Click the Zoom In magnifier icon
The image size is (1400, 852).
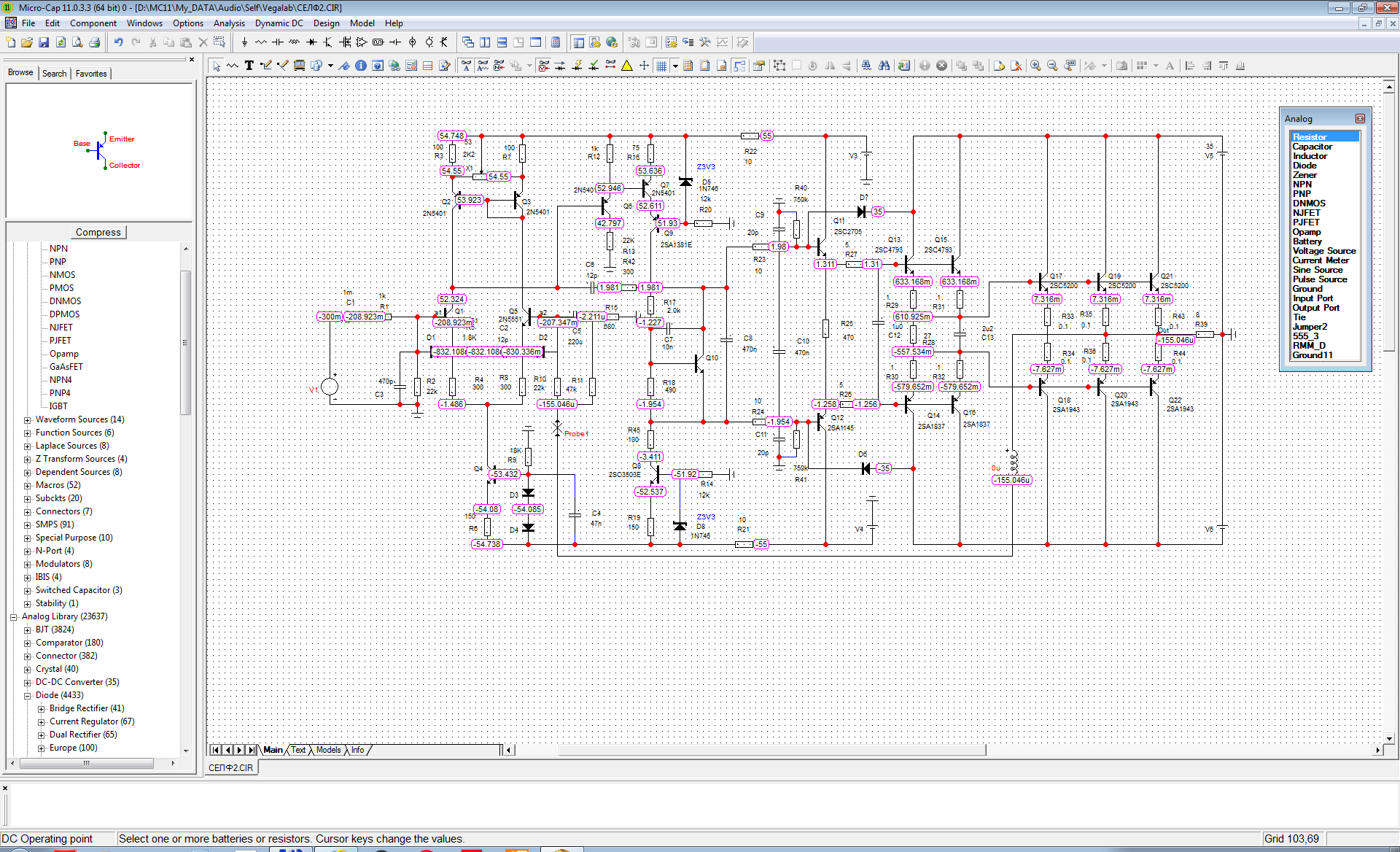point(1035,66)
